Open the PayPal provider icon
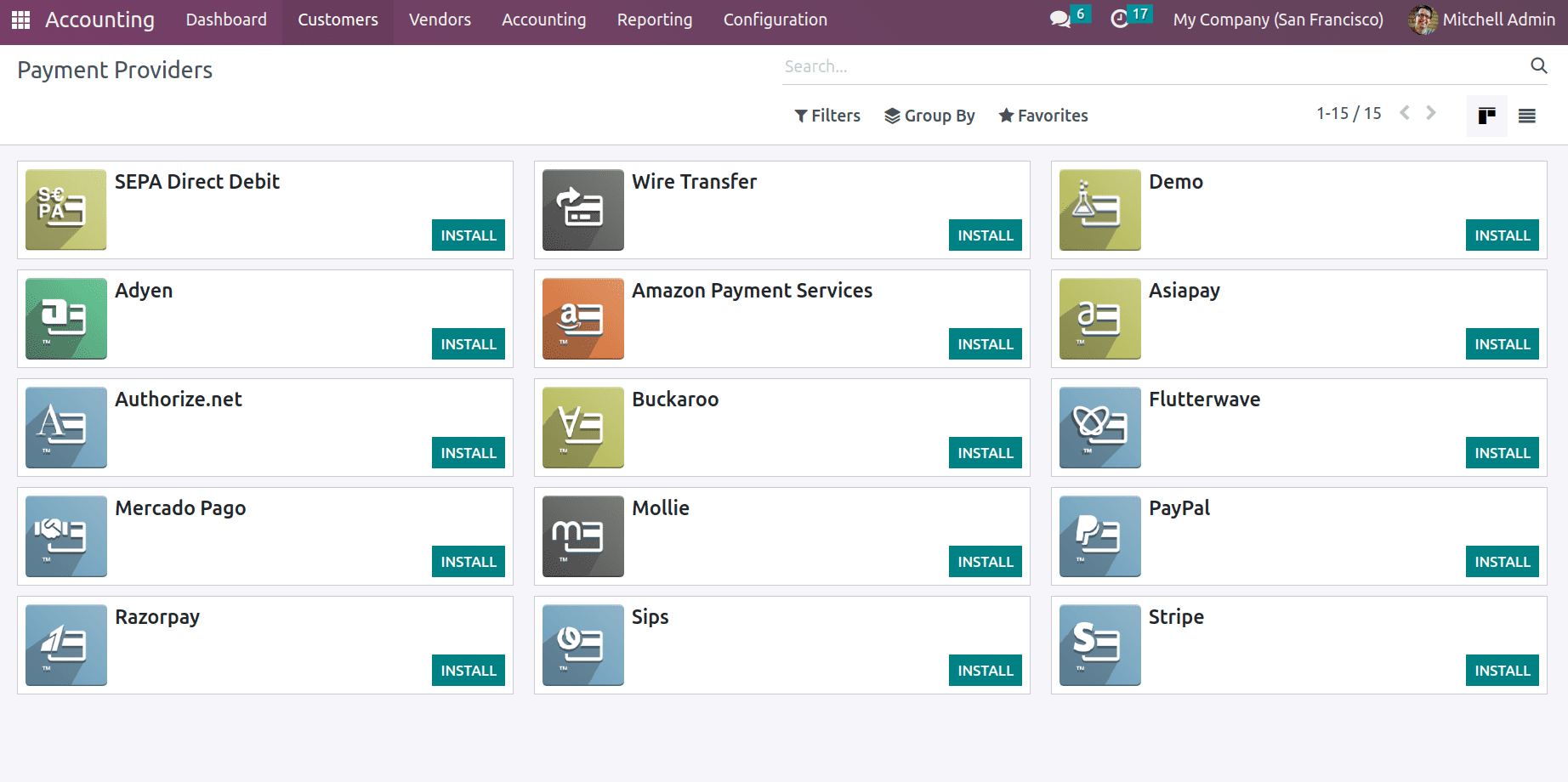1568x782 pixels. point(1099,536)
